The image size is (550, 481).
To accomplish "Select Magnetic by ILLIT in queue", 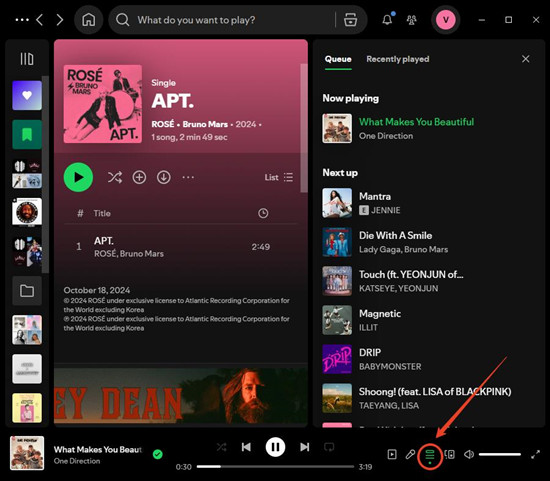I will [428, 320].
